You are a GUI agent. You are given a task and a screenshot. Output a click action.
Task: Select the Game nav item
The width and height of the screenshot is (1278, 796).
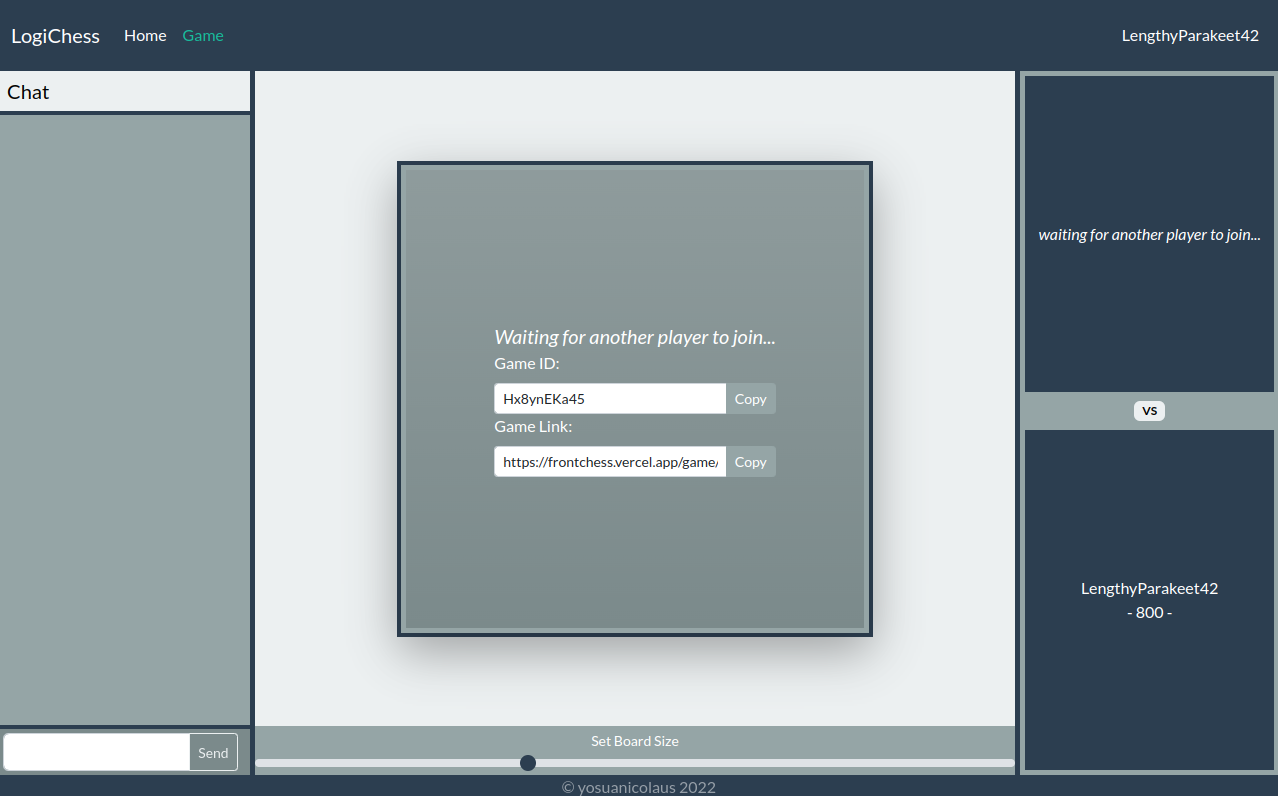tap(203, 36)
